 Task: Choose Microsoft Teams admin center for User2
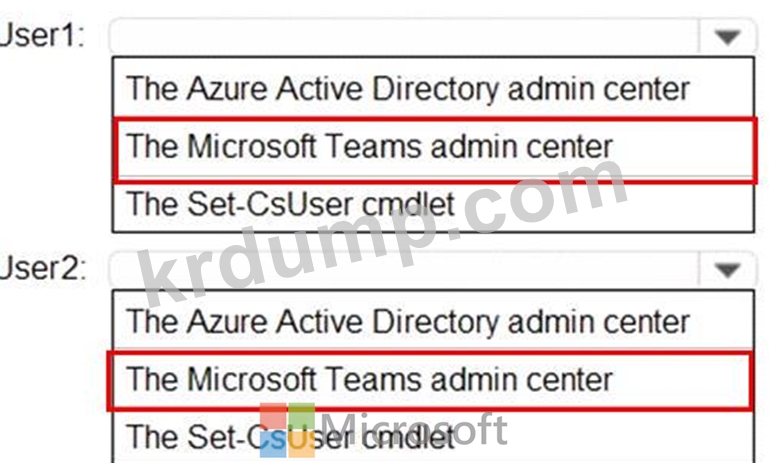pyautogui.click(x=370, y=379)
